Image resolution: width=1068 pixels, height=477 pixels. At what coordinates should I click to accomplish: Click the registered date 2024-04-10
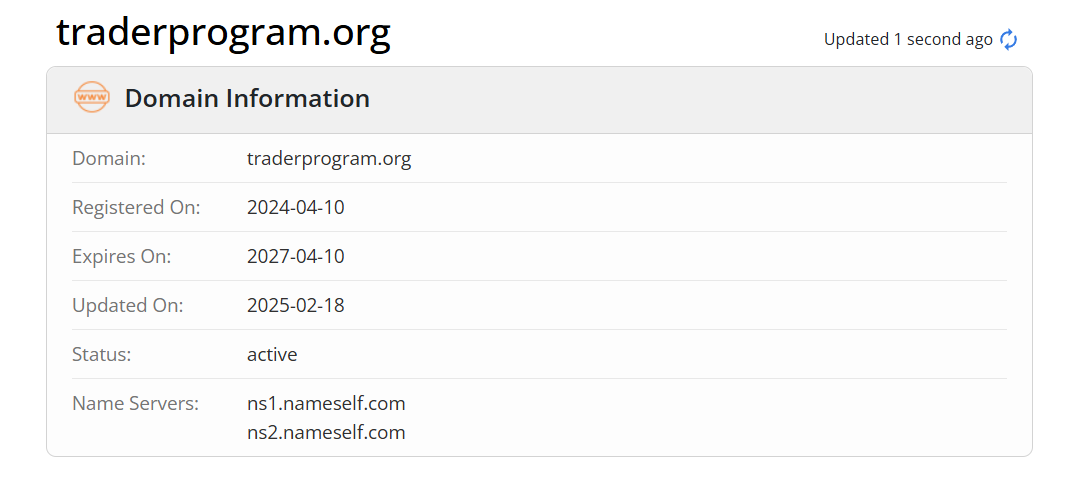coord(296,207)
